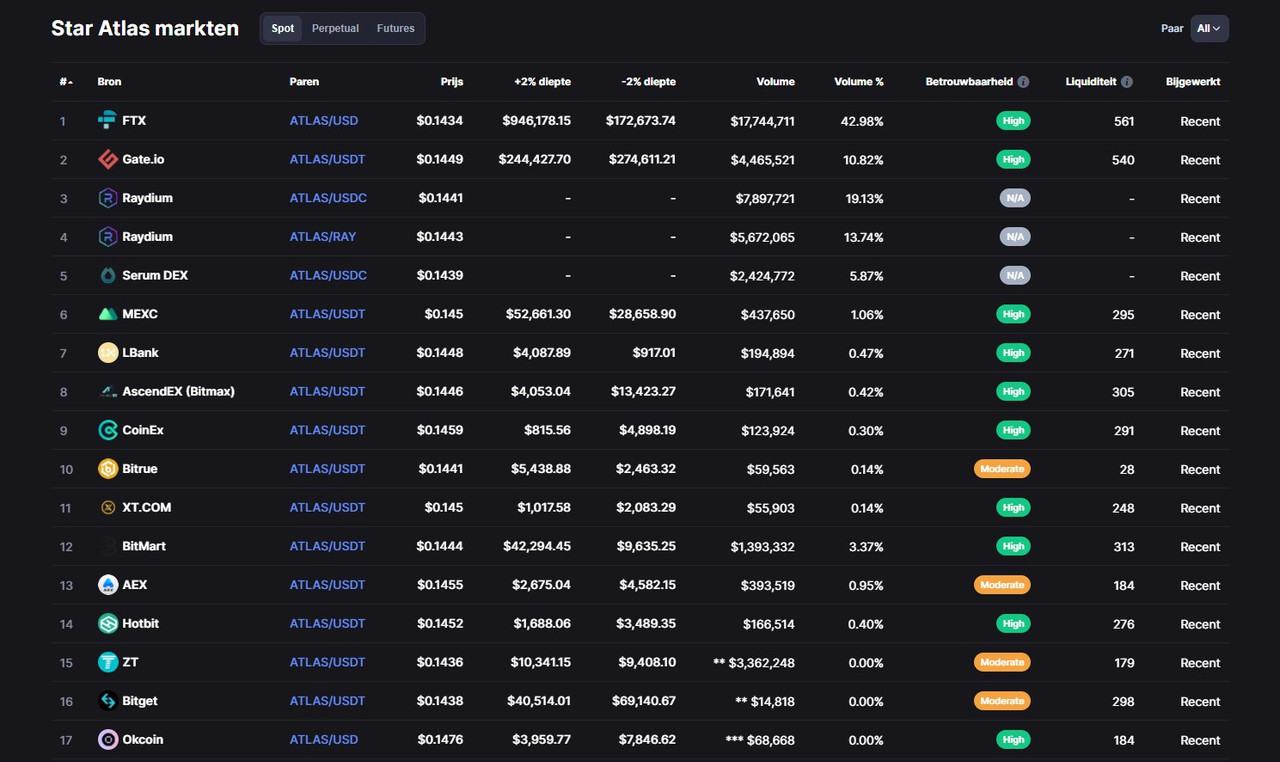Open the ATLAS/USD pair link for FTX

324,121
